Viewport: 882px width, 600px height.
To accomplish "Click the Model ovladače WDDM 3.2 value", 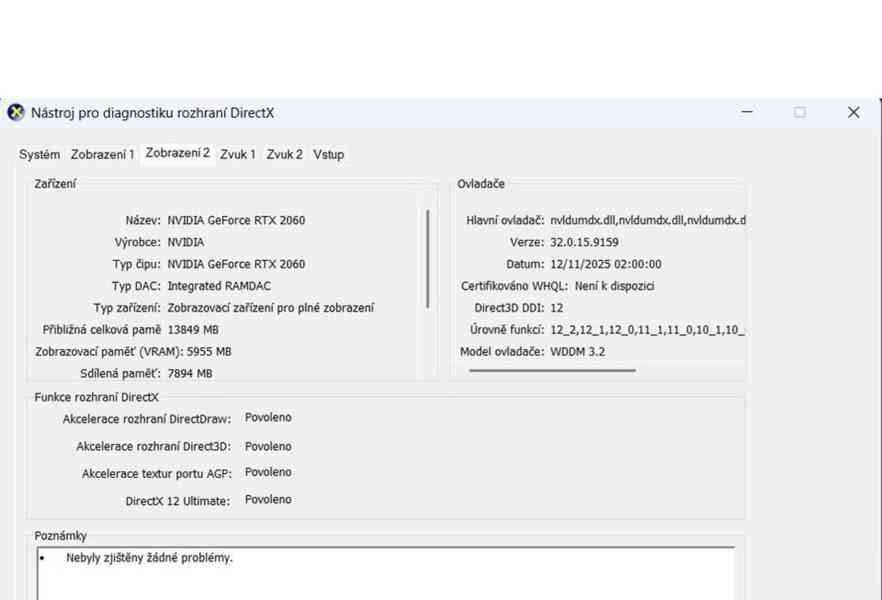I will tap(577, 352).
